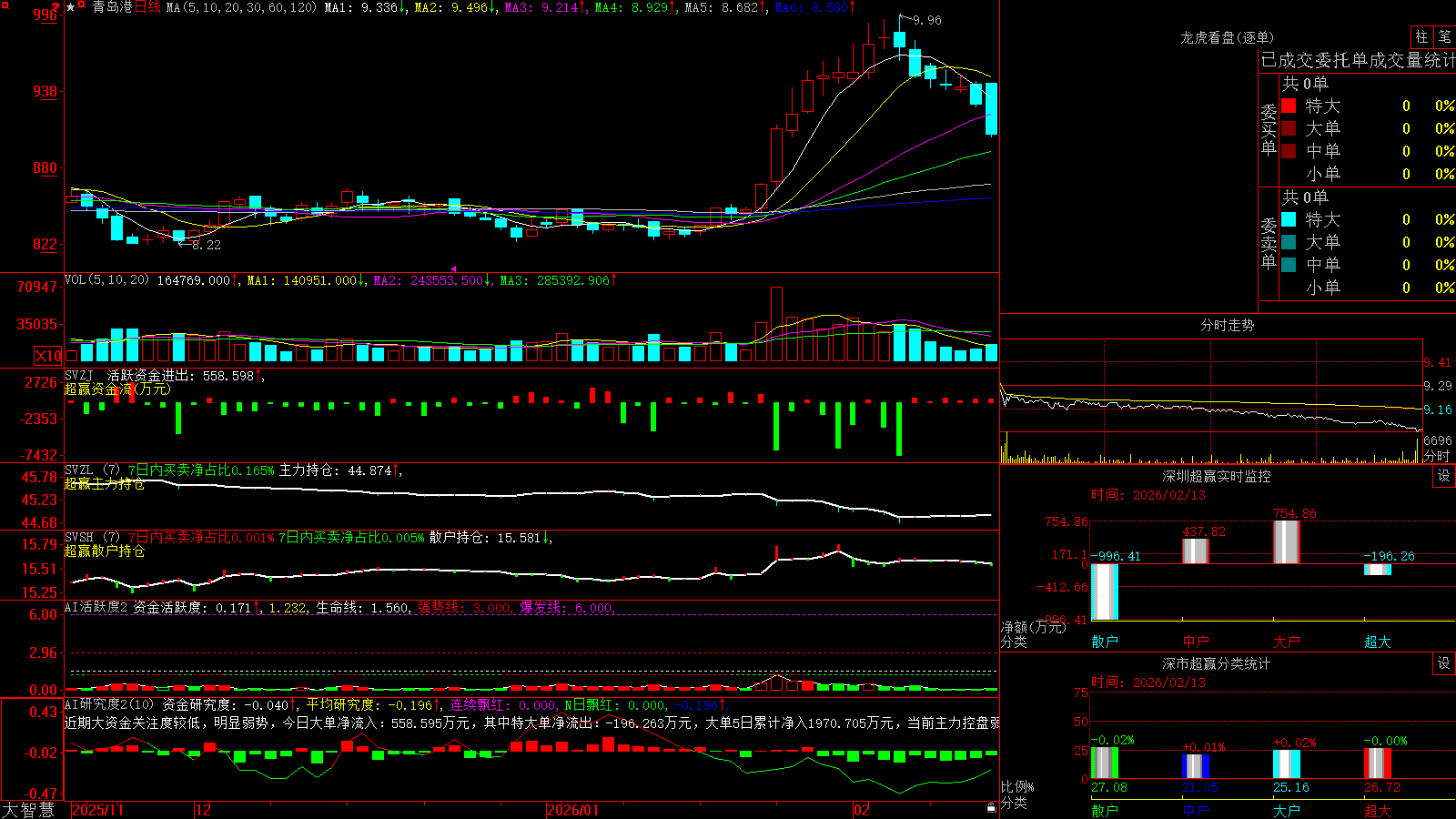1456x819 pixels.
Task: Click the 9.96 high-price annotation on the candlestick chart
Action: [927, 20]
